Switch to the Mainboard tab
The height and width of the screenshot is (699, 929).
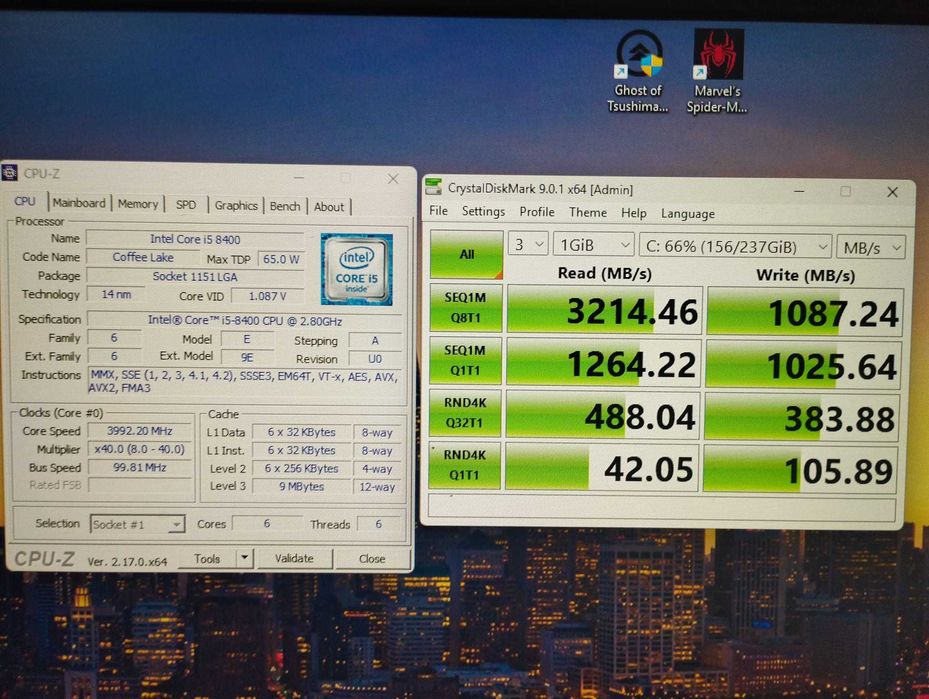click(79, 203)
